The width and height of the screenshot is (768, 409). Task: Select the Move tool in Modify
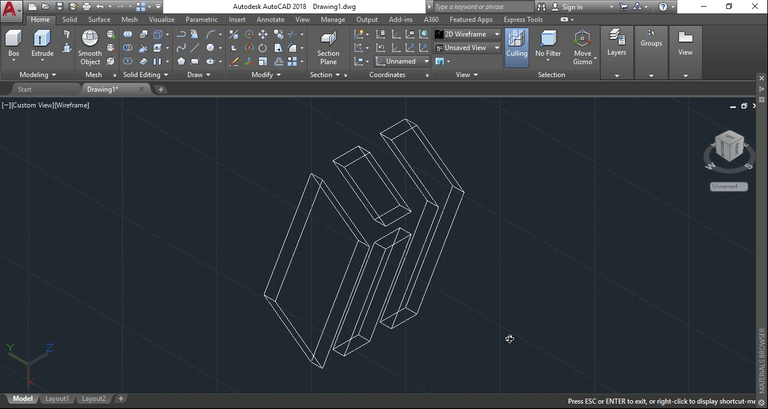pos(263,34)
